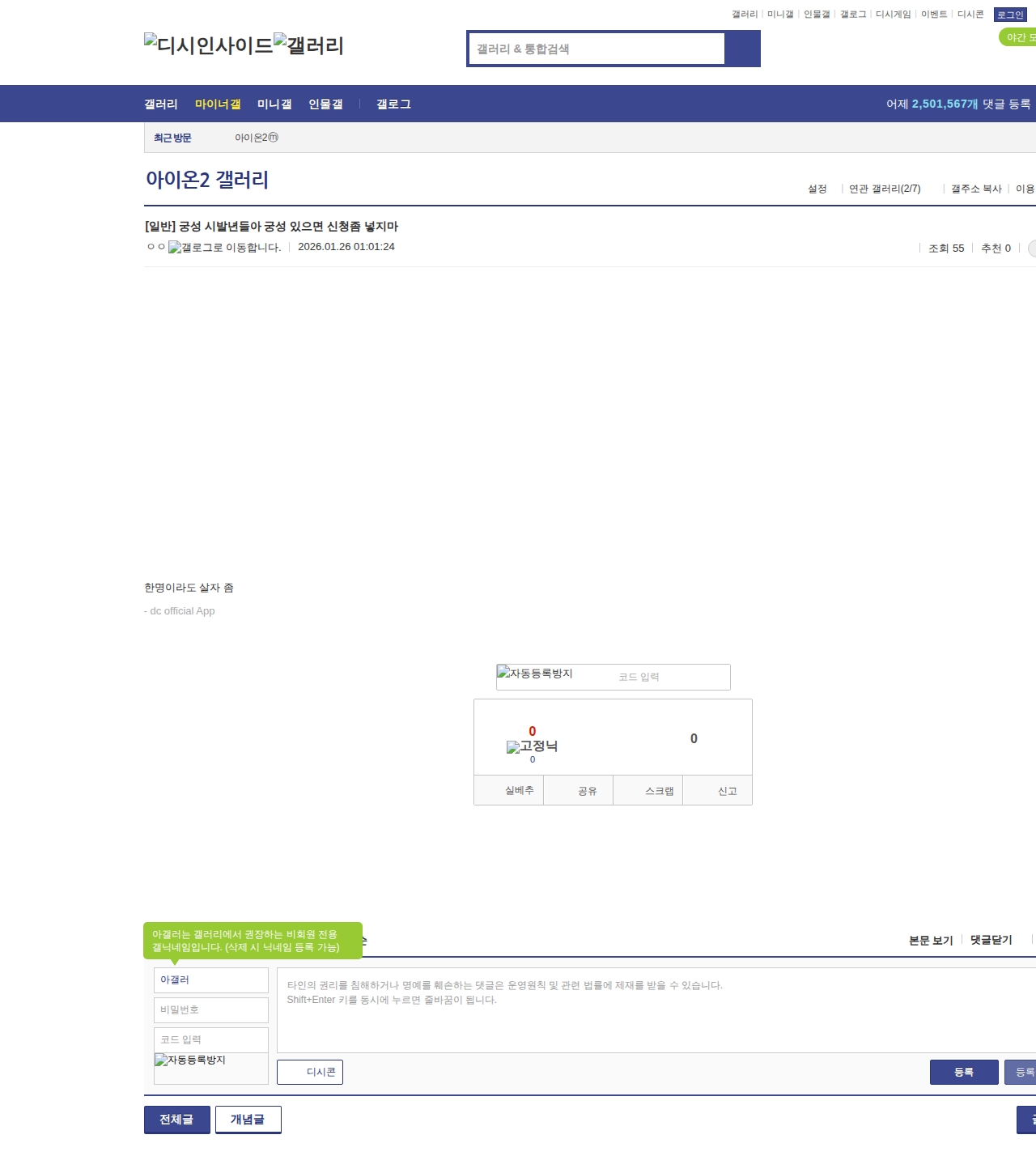Select 갤로그 in the blue navigation bar
1036x1156 pixels.
(x=393, y=104)
